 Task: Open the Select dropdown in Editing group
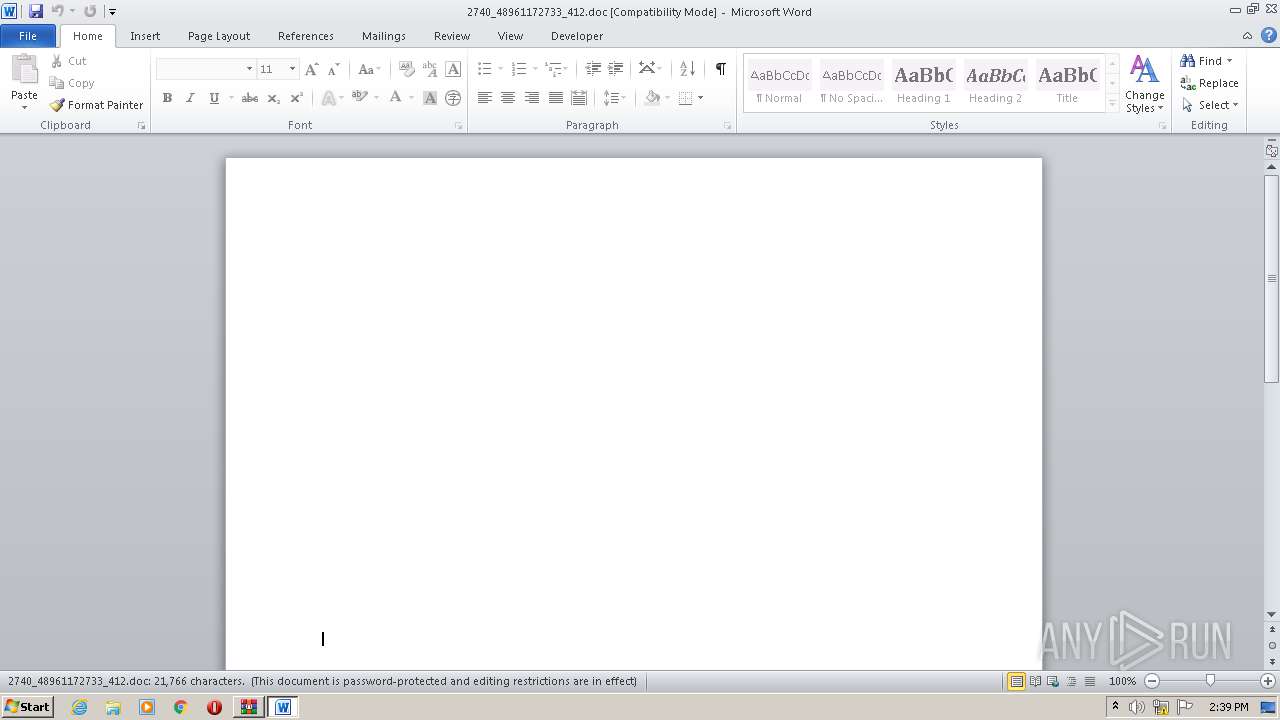coord(1210,105)
